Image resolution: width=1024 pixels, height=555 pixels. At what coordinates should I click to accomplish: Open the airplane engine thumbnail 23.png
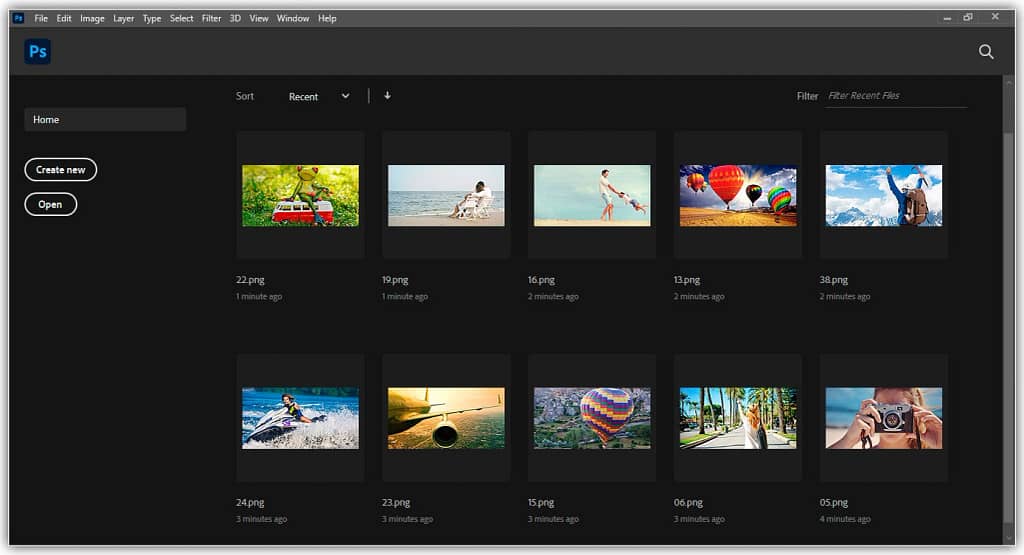point(446,418)
